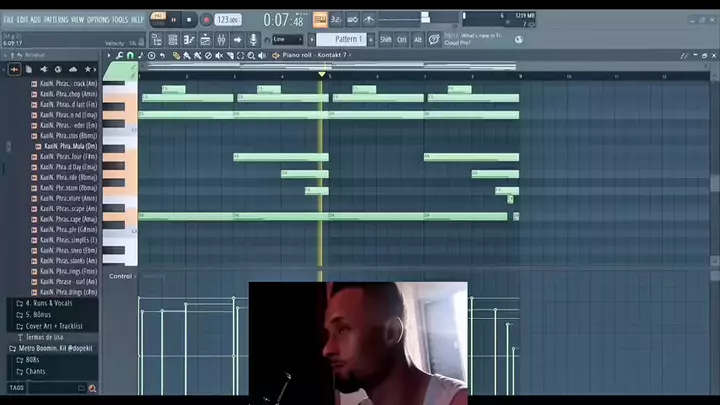The image size is (720, 405).
Task: Select the browser audio waveform tab icon
Action: [x=15, y=70]
